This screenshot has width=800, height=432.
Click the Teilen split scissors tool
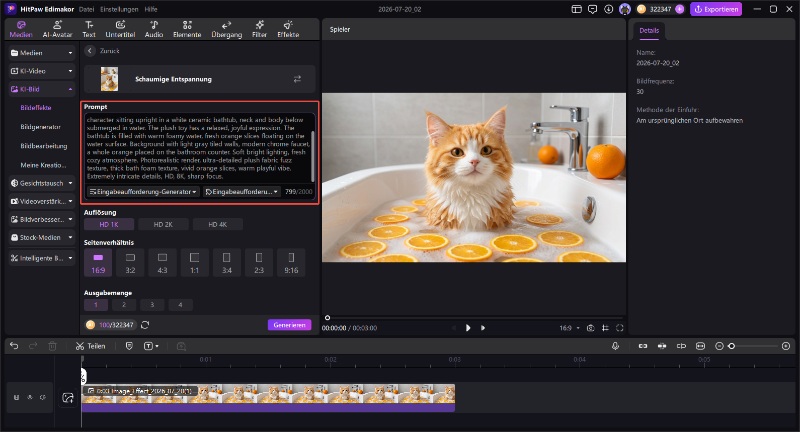(90, 346)
